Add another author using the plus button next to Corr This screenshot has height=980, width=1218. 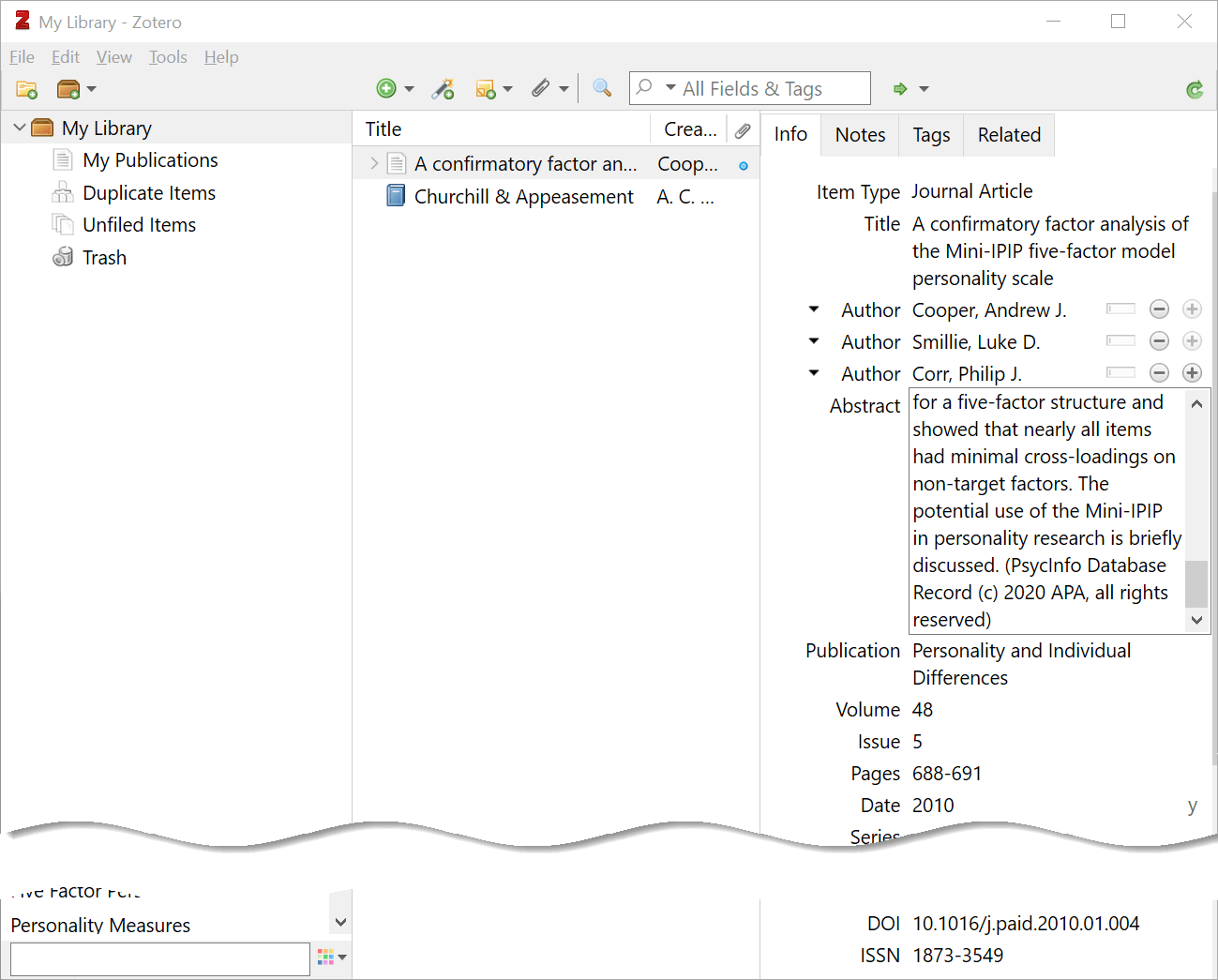[x=1192, y=372]
